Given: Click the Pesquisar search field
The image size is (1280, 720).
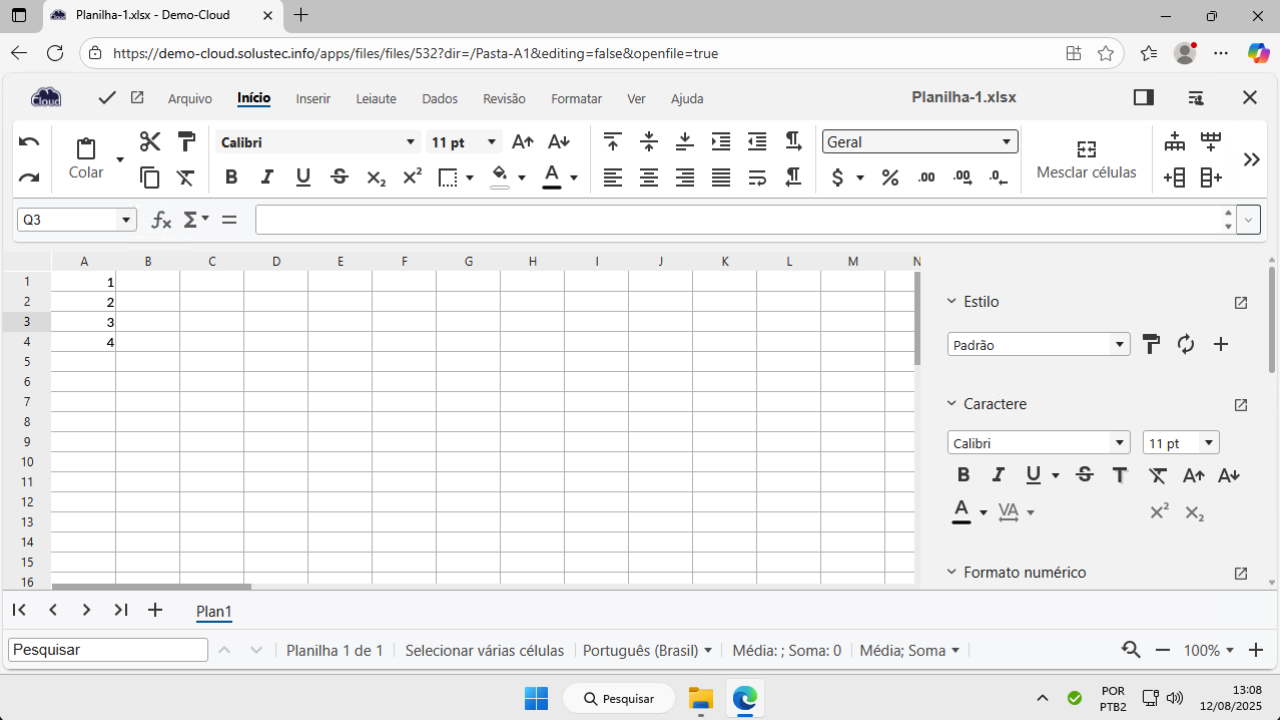Looking at the screenshot, I should tap(108, 650).
